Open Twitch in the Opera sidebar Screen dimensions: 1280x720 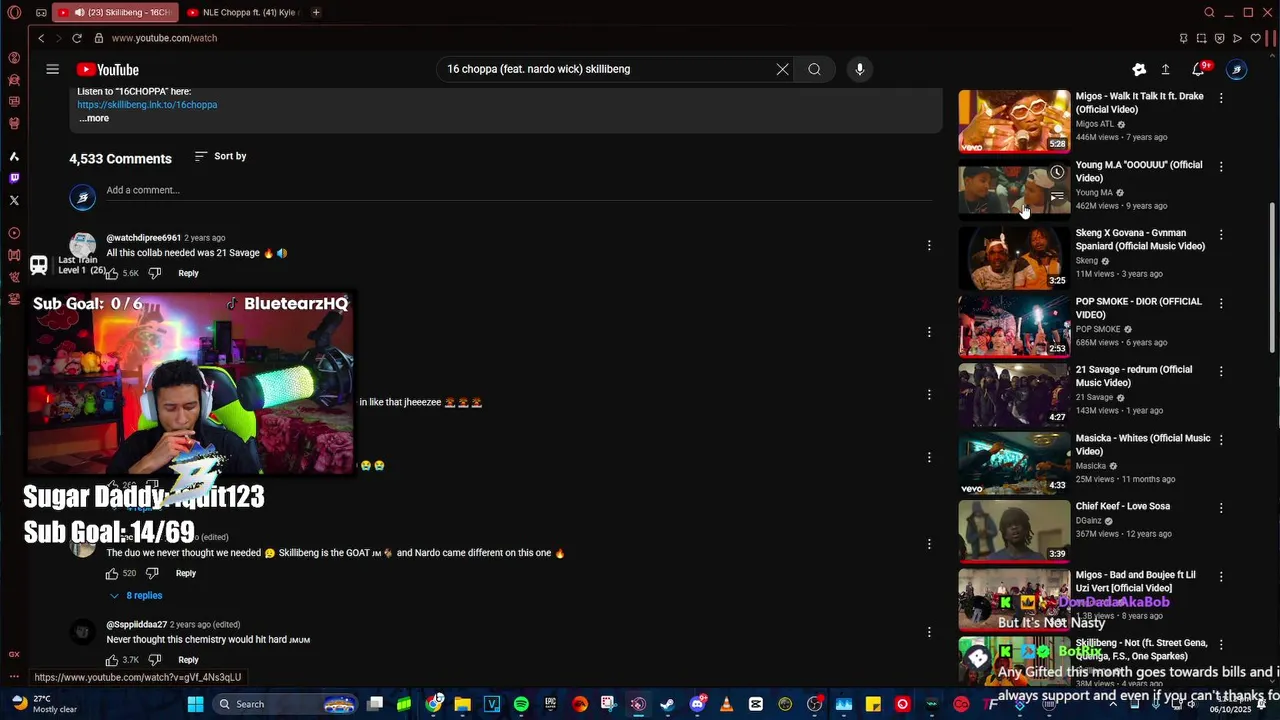point(14,178)
